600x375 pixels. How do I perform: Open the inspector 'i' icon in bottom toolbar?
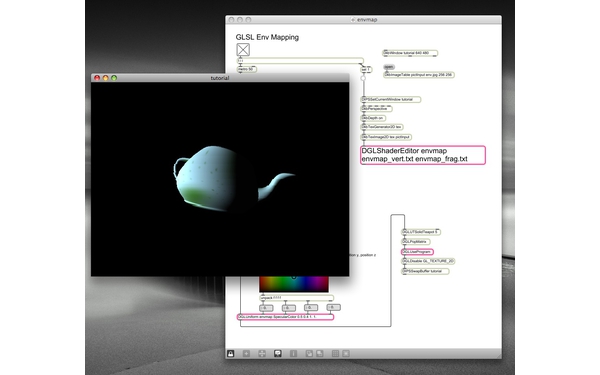click(x=293, y=354)
